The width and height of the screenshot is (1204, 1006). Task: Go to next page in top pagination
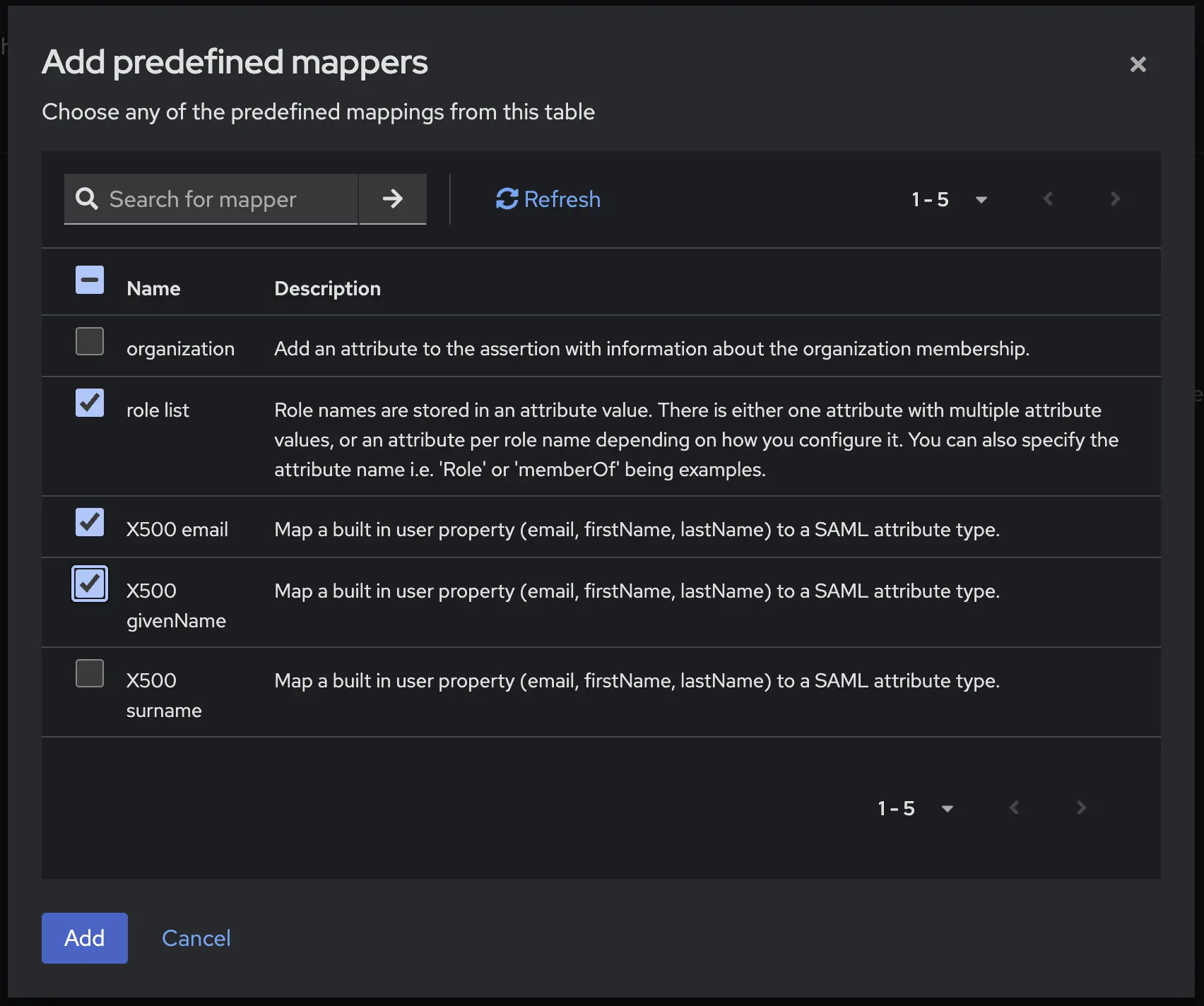tap(1115, 199)
